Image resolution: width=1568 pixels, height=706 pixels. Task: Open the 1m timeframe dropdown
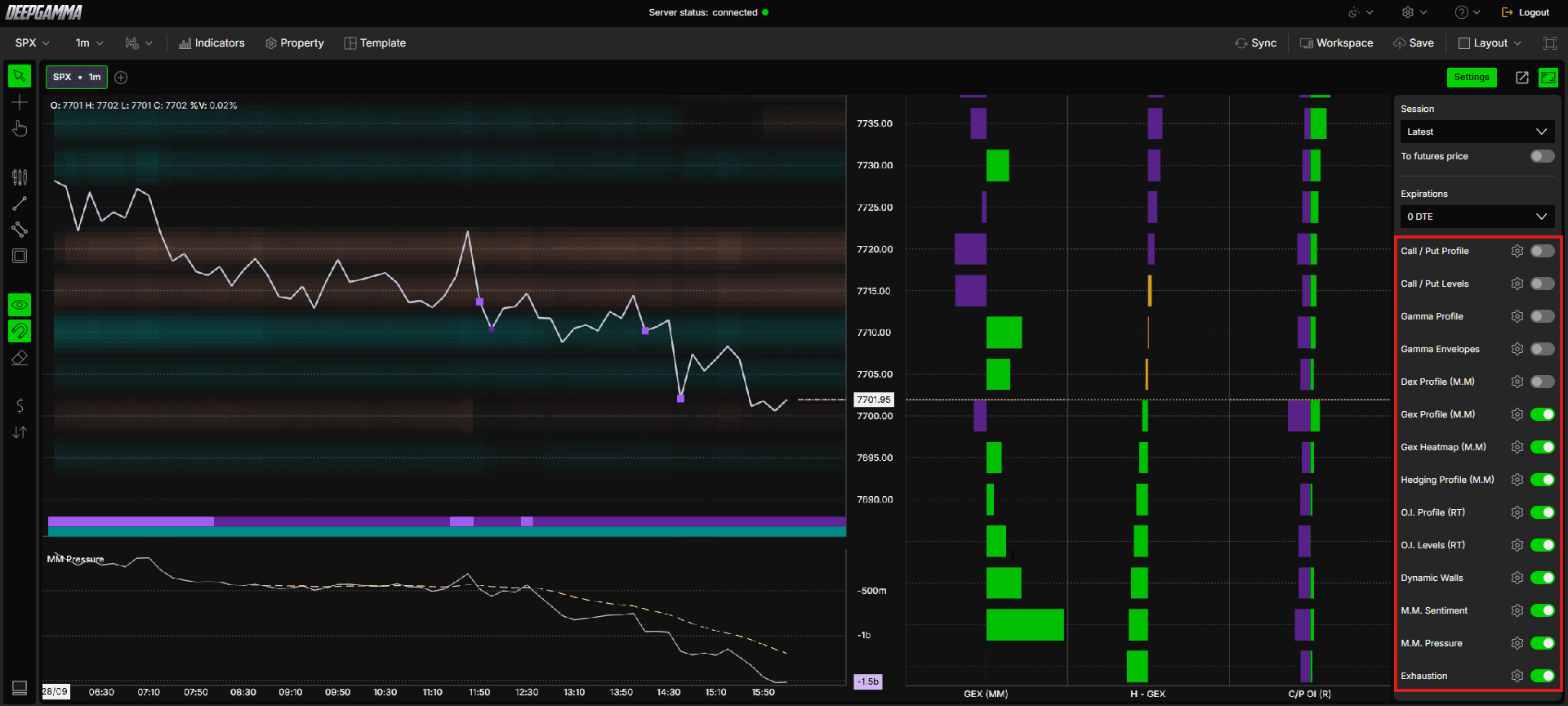click(89, 43)
